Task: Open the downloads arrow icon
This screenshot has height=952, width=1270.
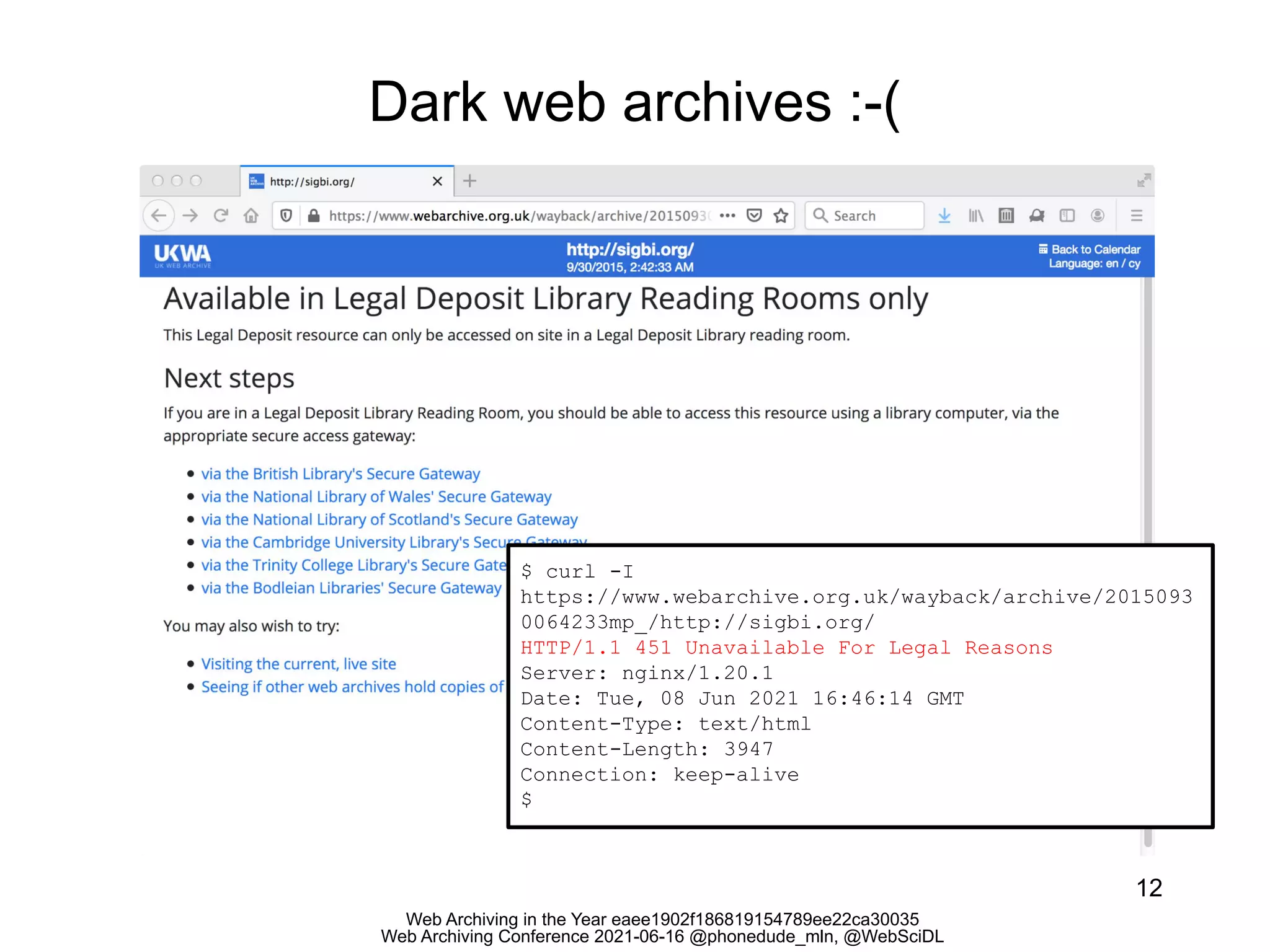Action: coord(944,216)
